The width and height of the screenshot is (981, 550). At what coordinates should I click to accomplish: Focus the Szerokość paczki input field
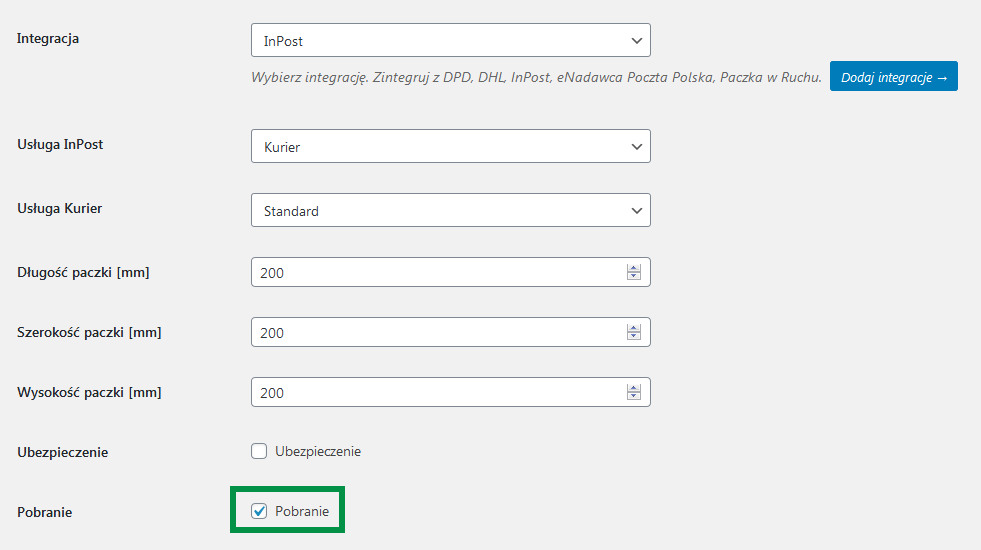coord(450,332)
